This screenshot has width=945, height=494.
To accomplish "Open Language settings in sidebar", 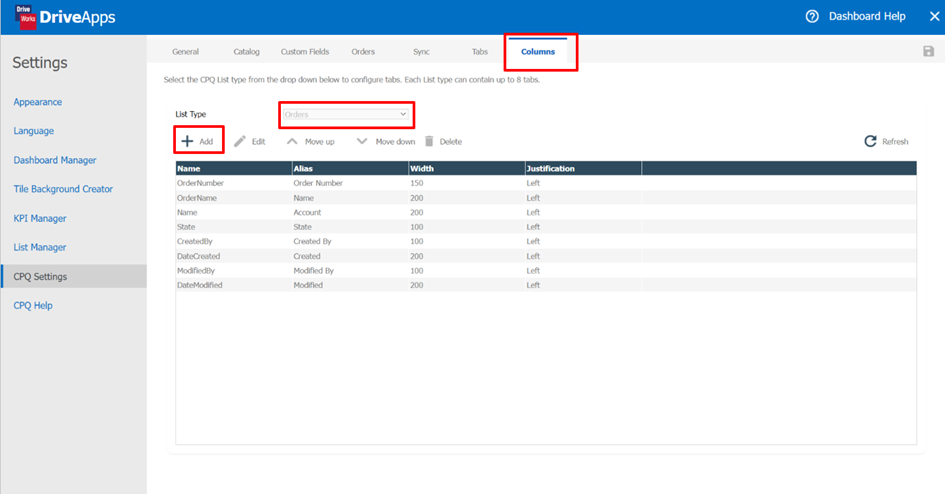I will (x=34, y=131).
